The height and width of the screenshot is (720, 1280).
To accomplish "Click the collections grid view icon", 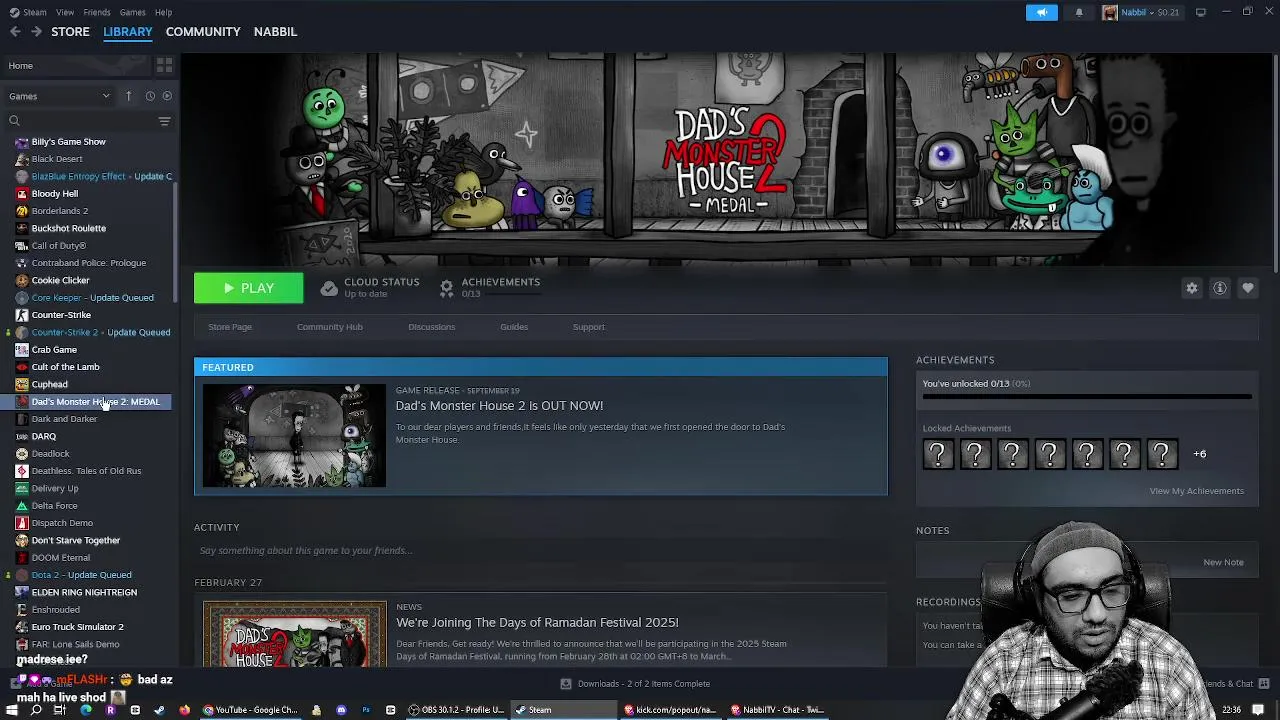I will (x=164, y=65).
